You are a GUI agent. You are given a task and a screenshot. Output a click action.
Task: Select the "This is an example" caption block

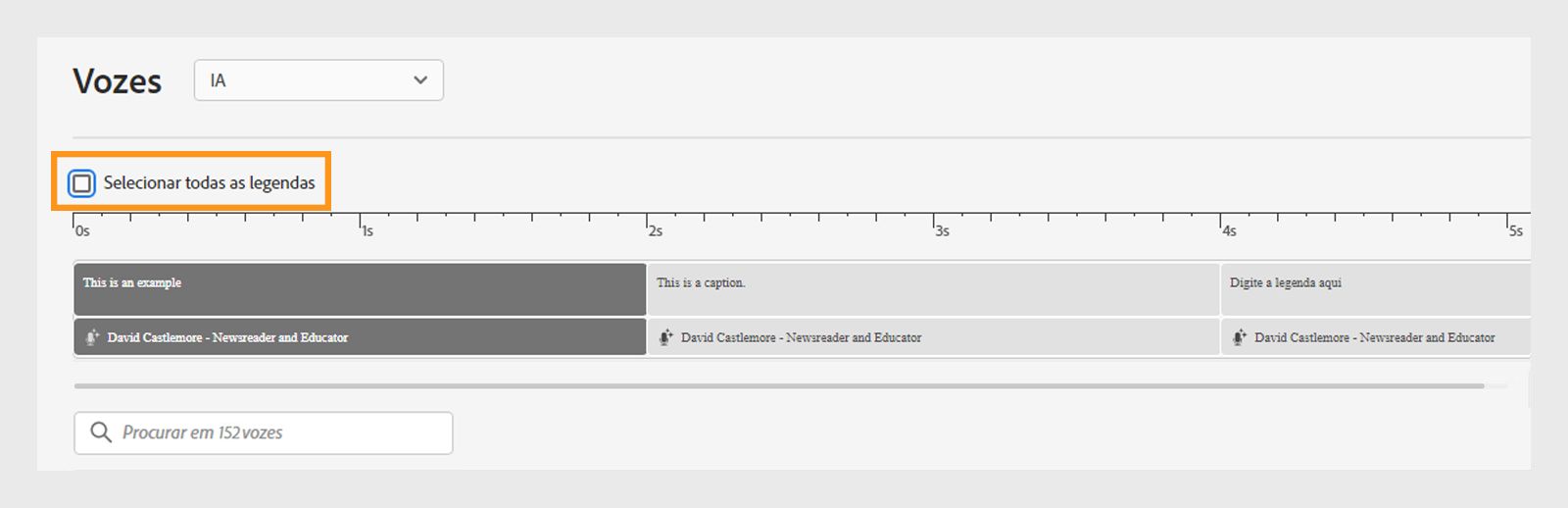pos(360,288)
